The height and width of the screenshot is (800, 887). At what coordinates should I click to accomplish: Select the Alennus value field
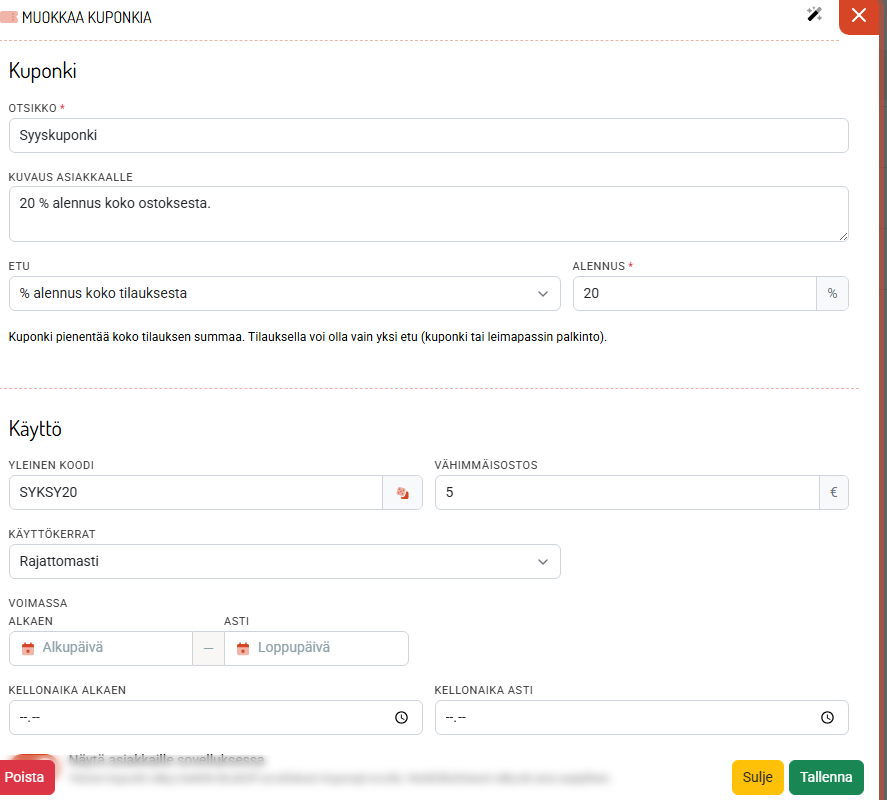(695, 293)
